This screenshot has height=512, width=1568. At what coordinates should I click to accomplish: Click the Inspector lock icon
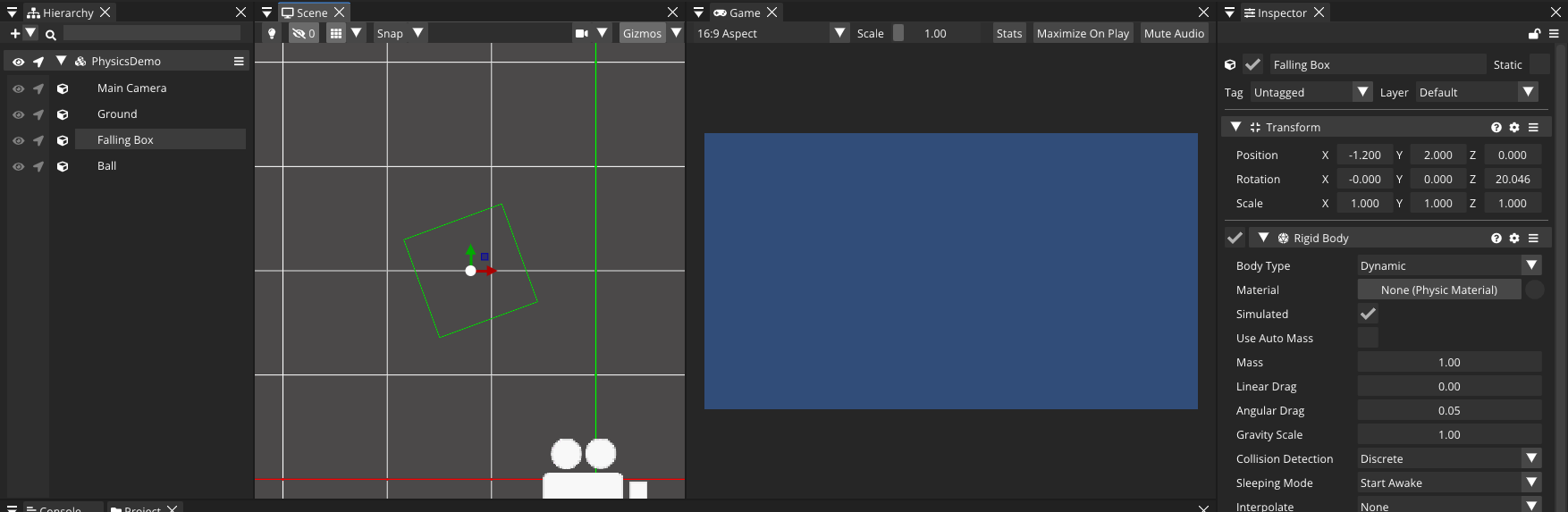click(x=1534, y=34)
